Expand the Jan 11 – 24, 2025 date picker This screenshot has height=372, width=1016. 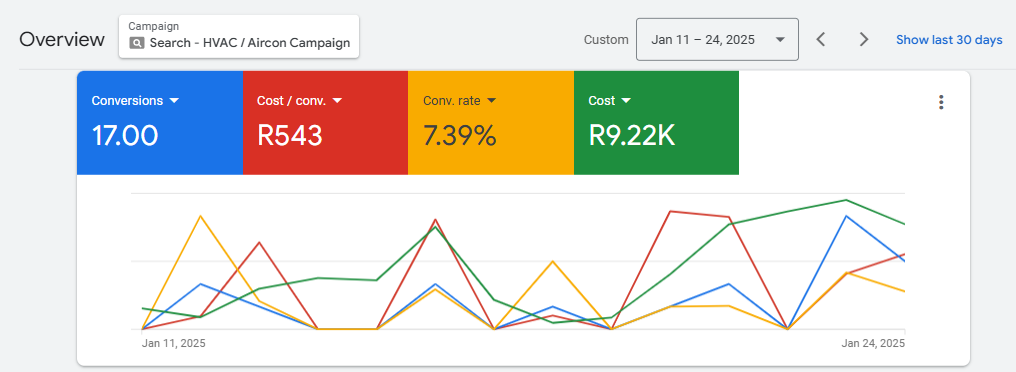717,40
